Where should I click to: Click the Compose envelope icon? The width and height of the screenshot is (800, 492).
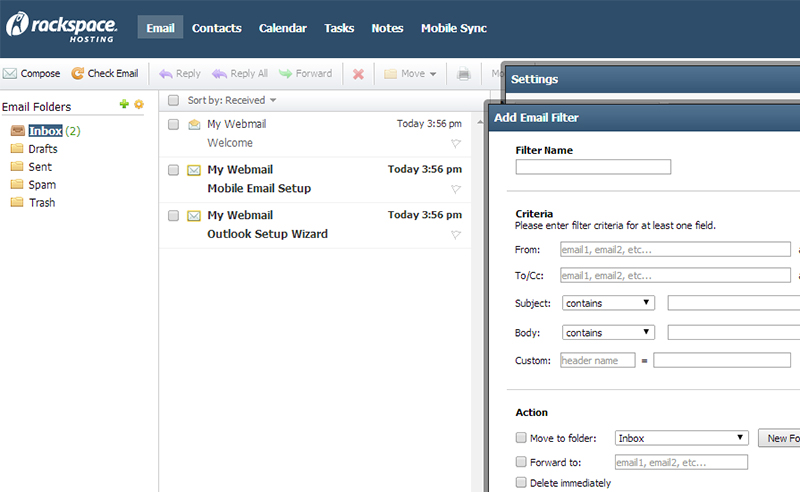point(10,73)
